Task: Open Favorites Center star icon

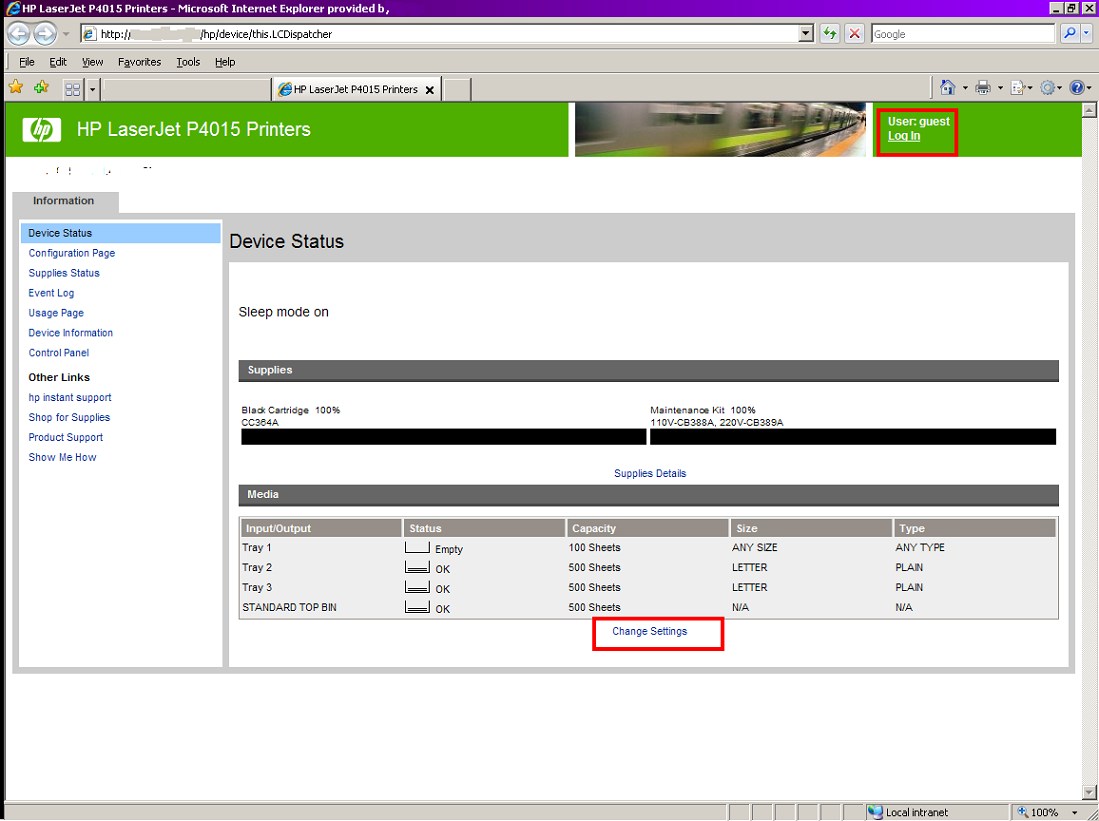Action: point(16,88)
